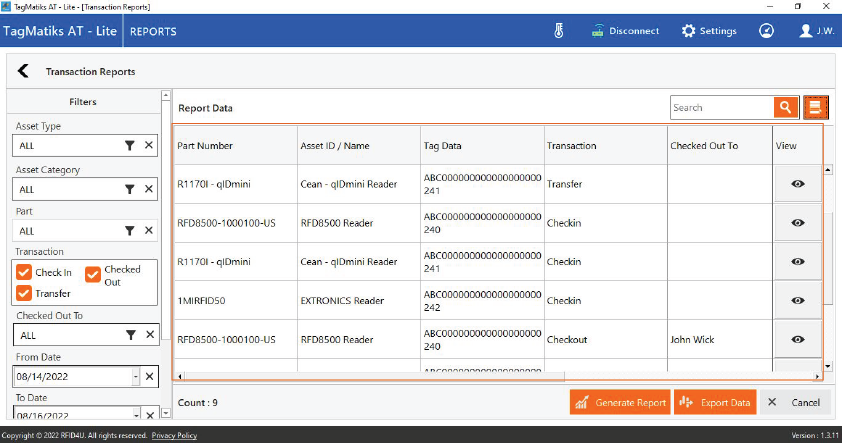Open the Settings menu in header
842x443 pixels.
pyautogui.click(x=709, y=31)
